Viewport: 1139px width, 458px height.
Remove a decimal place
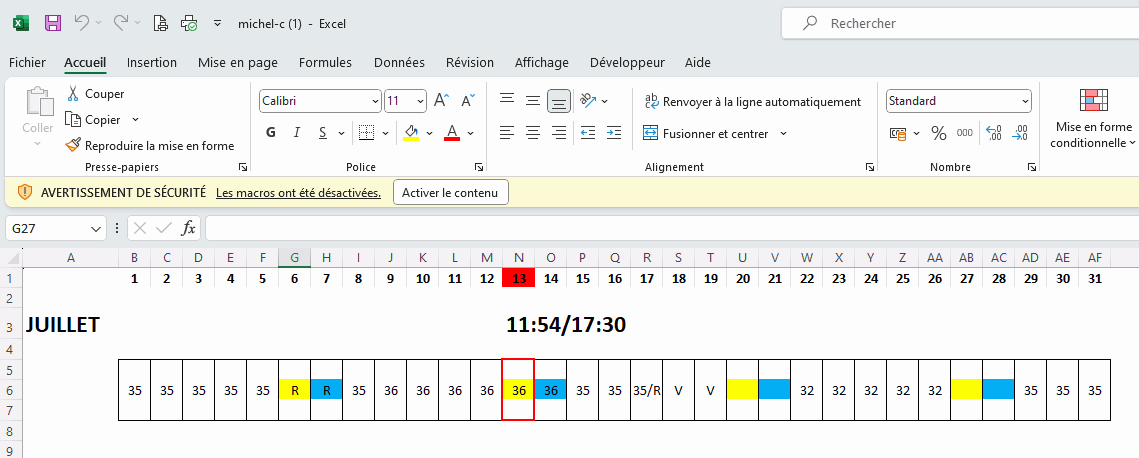tap(1021, 133)
